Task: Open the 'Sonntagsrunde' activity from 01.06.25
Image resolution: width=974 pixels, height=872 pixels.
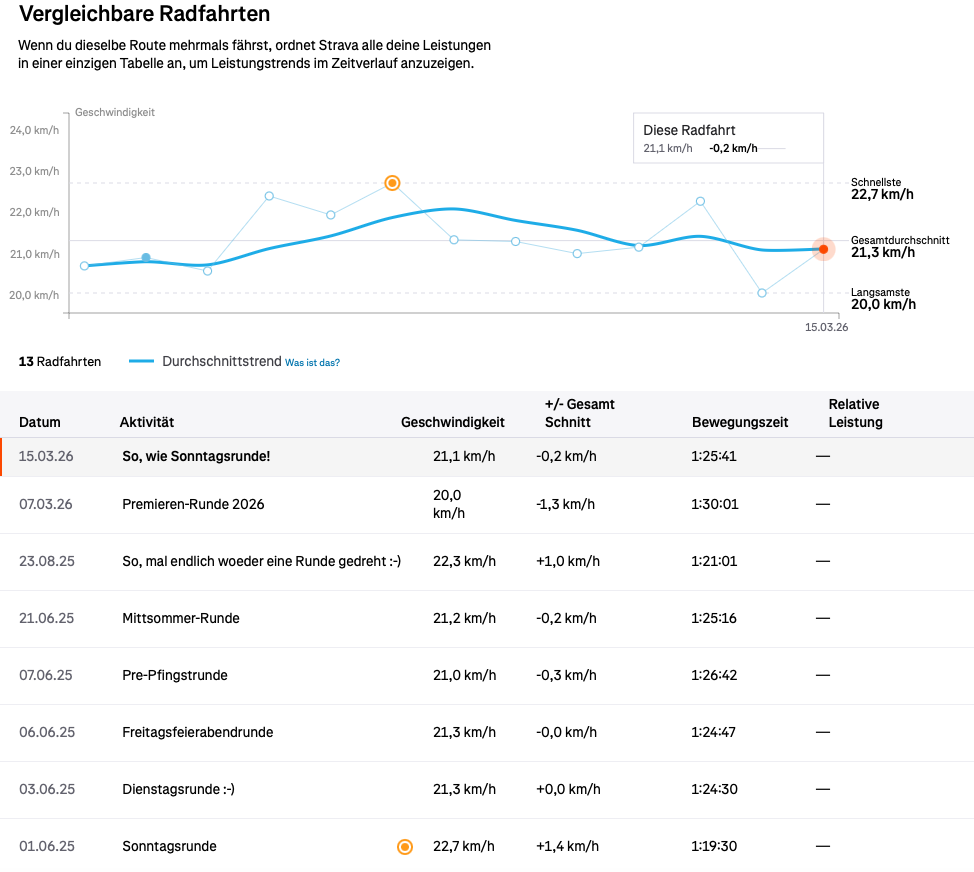Action: [169, 847]
